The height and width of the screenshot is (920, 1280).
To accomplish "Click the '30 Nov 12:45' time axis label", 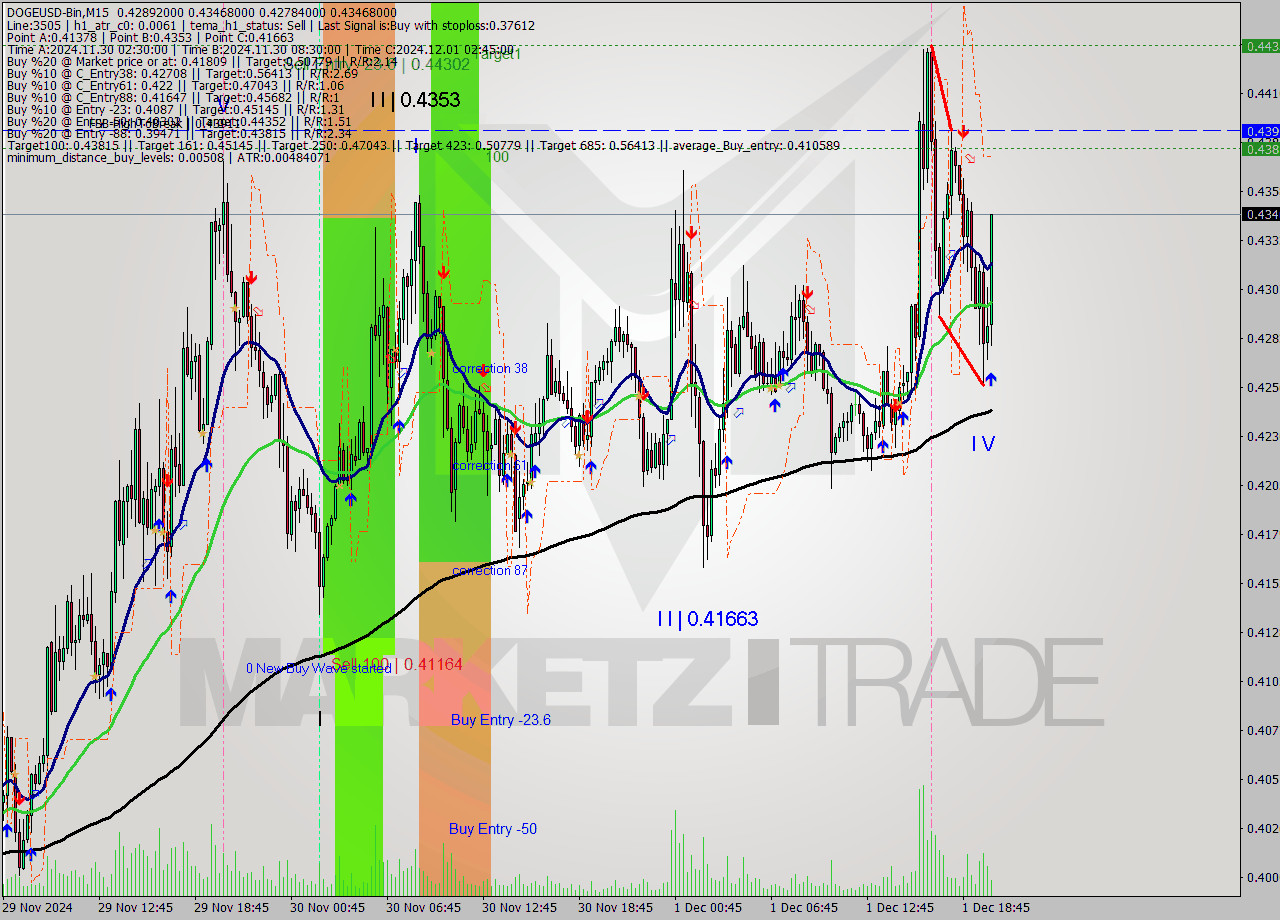I will click(519, 908).
